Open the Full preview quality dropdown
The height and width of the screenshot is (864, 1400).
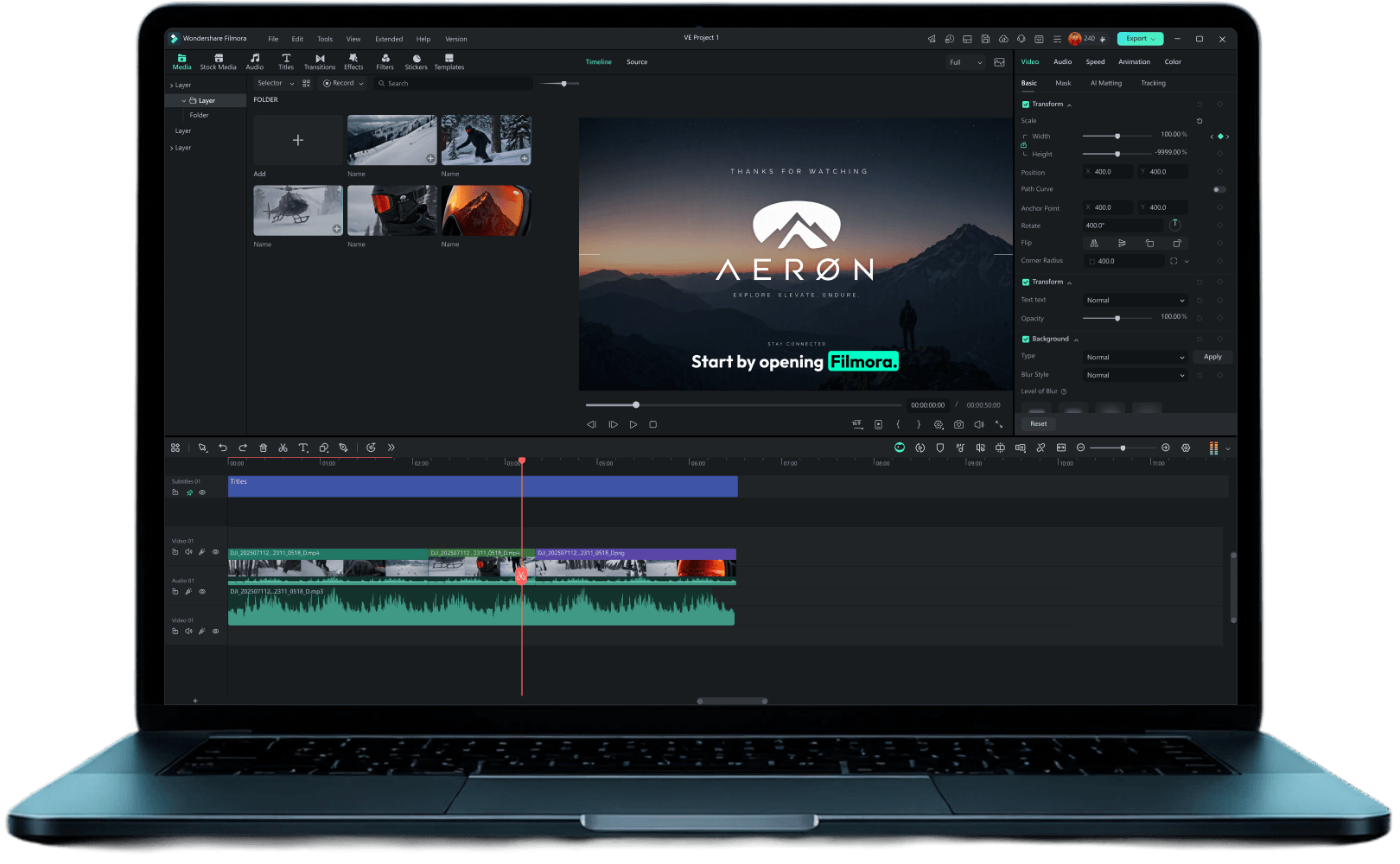pos(966,62)
